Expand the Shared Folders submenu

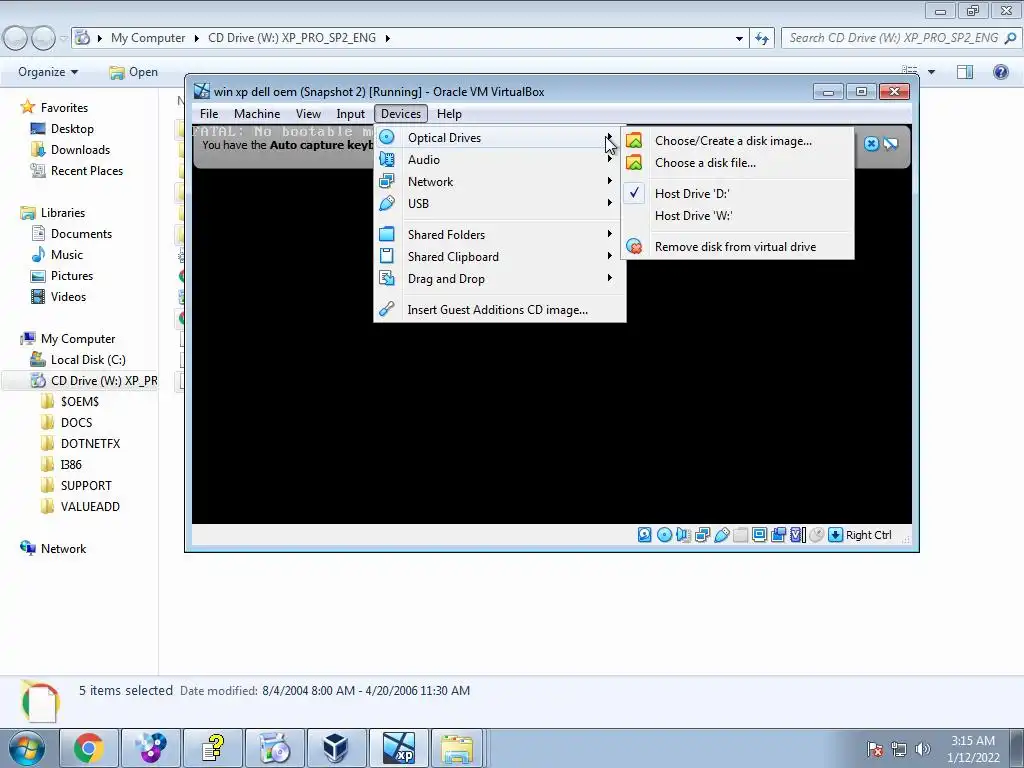tap(500, 234)
